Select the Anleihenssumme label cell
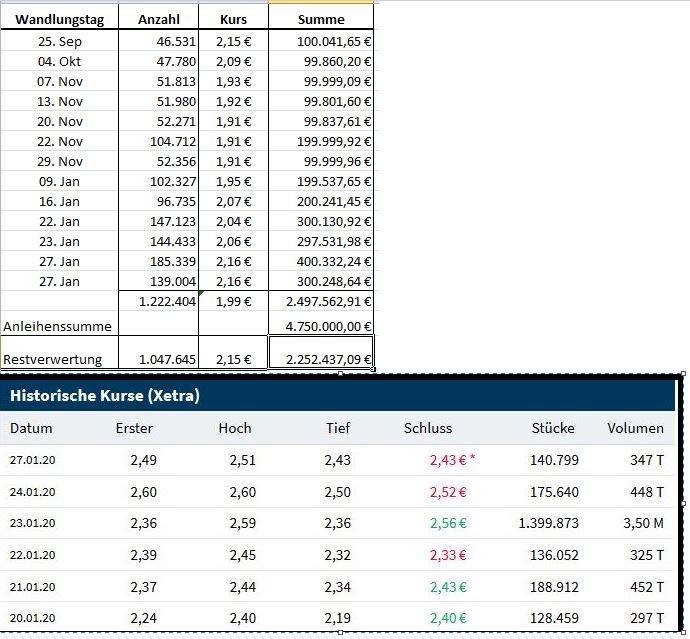Viewport: 690px width, 639px height. coord(58,326)
